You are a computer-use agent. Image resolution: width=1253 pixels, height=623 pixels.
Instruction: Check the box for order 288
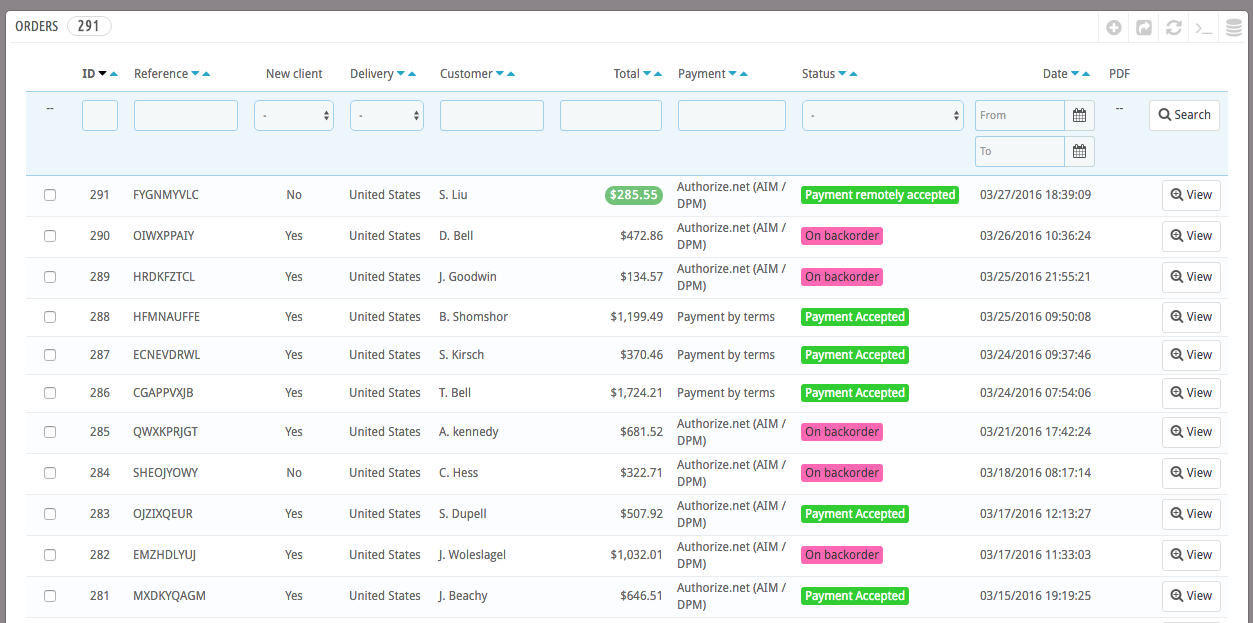pos(50,317)
